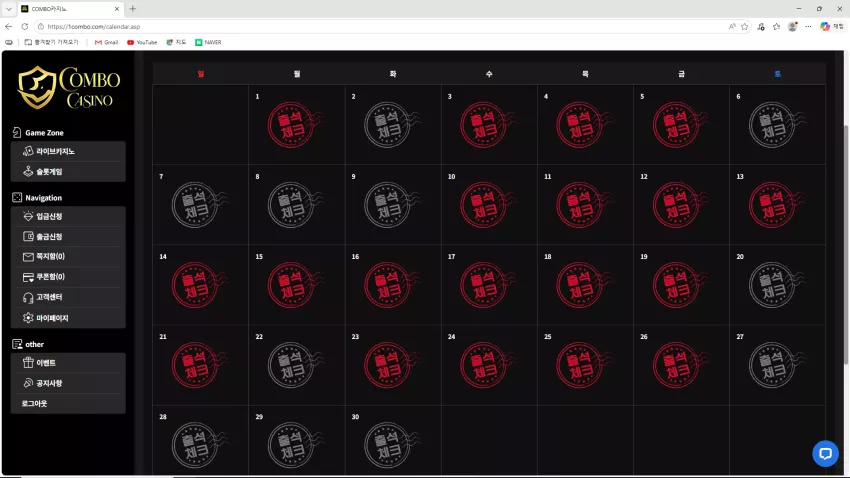Click attendance stamp for day 1

point(294,125)
